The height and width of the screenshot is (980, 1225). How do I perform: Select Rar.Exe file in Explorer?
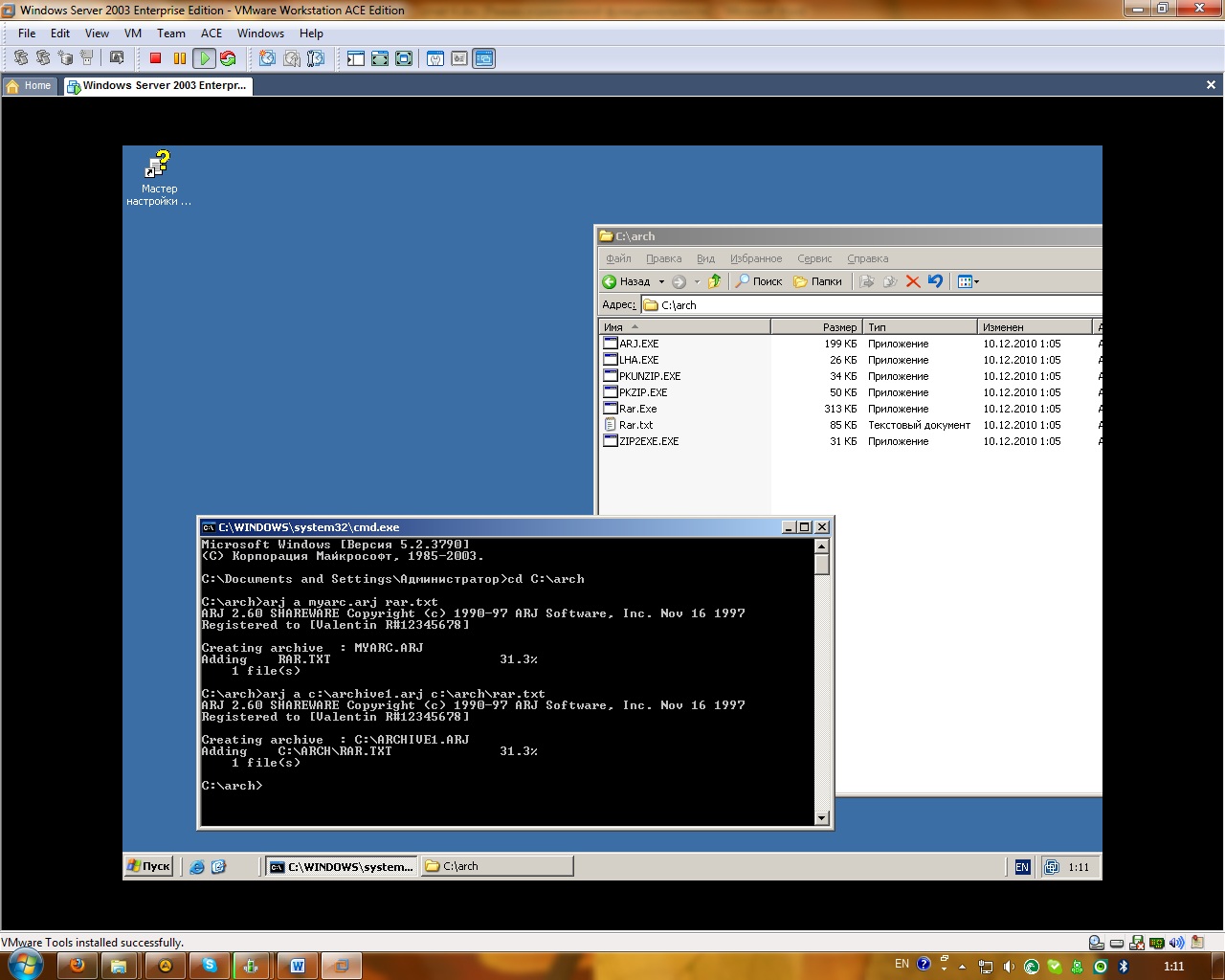[630, 409]
